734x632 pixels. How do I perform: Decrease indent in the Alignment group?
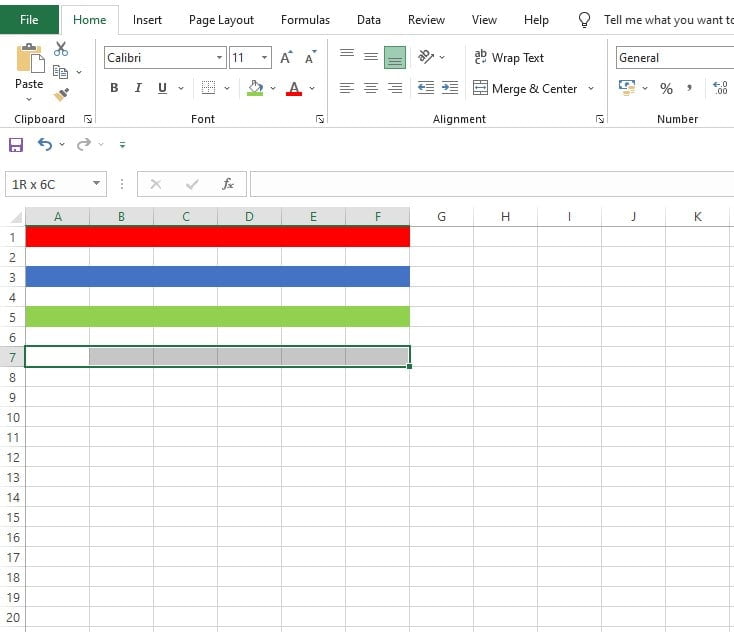coord(426,88)
